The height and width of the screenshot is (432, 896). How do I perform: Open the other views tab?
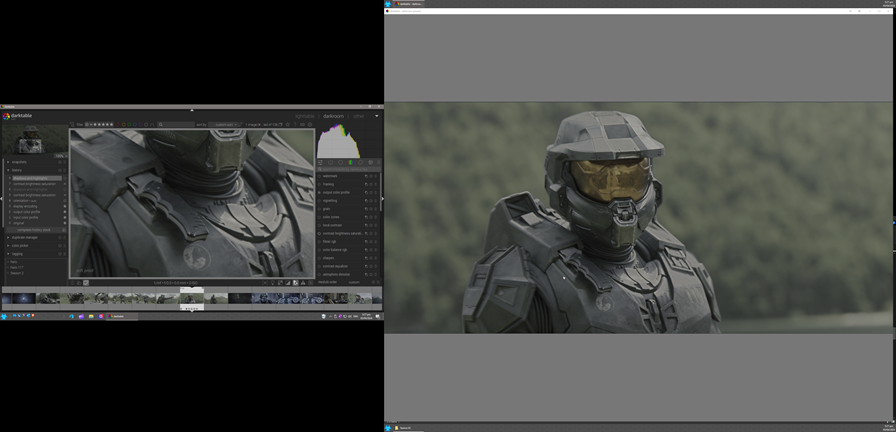pos(358,116)
